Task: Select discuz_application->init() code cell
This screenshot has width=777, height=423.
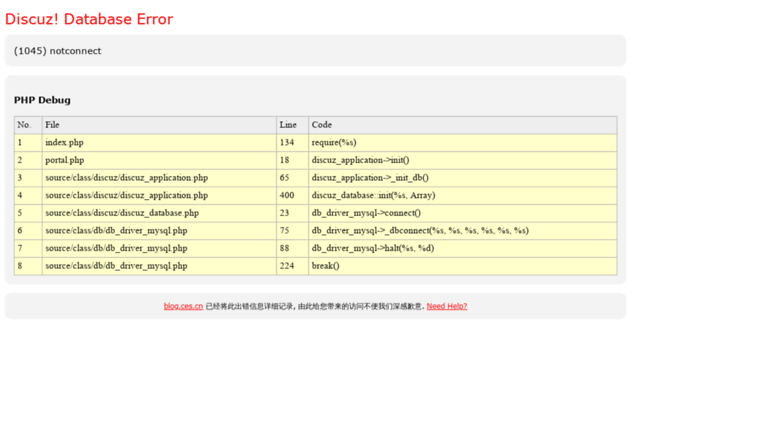Action: [463, 160]
